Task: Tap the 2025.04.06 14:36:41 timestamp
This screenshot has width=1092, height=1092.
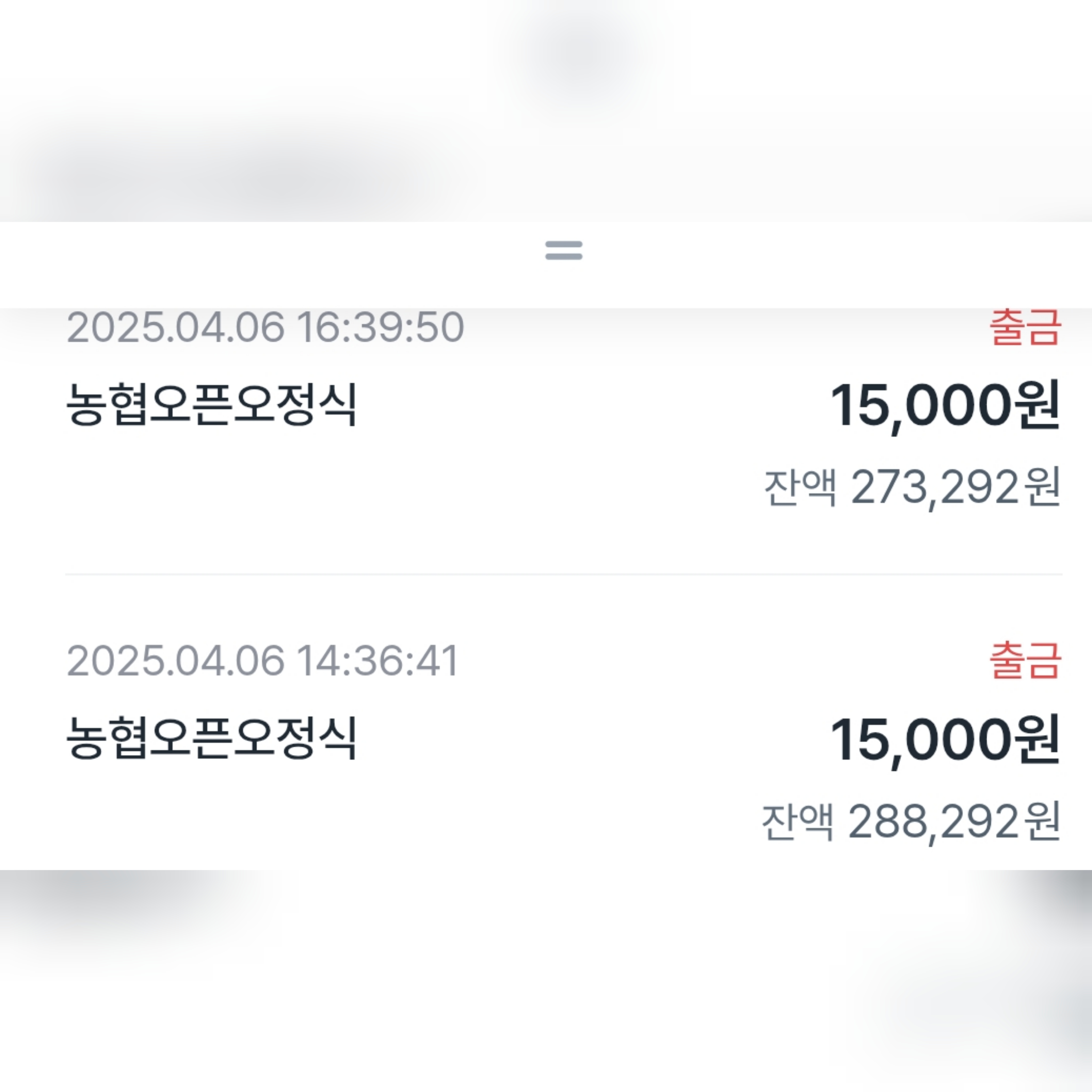Action: click(x=262, y=661)
